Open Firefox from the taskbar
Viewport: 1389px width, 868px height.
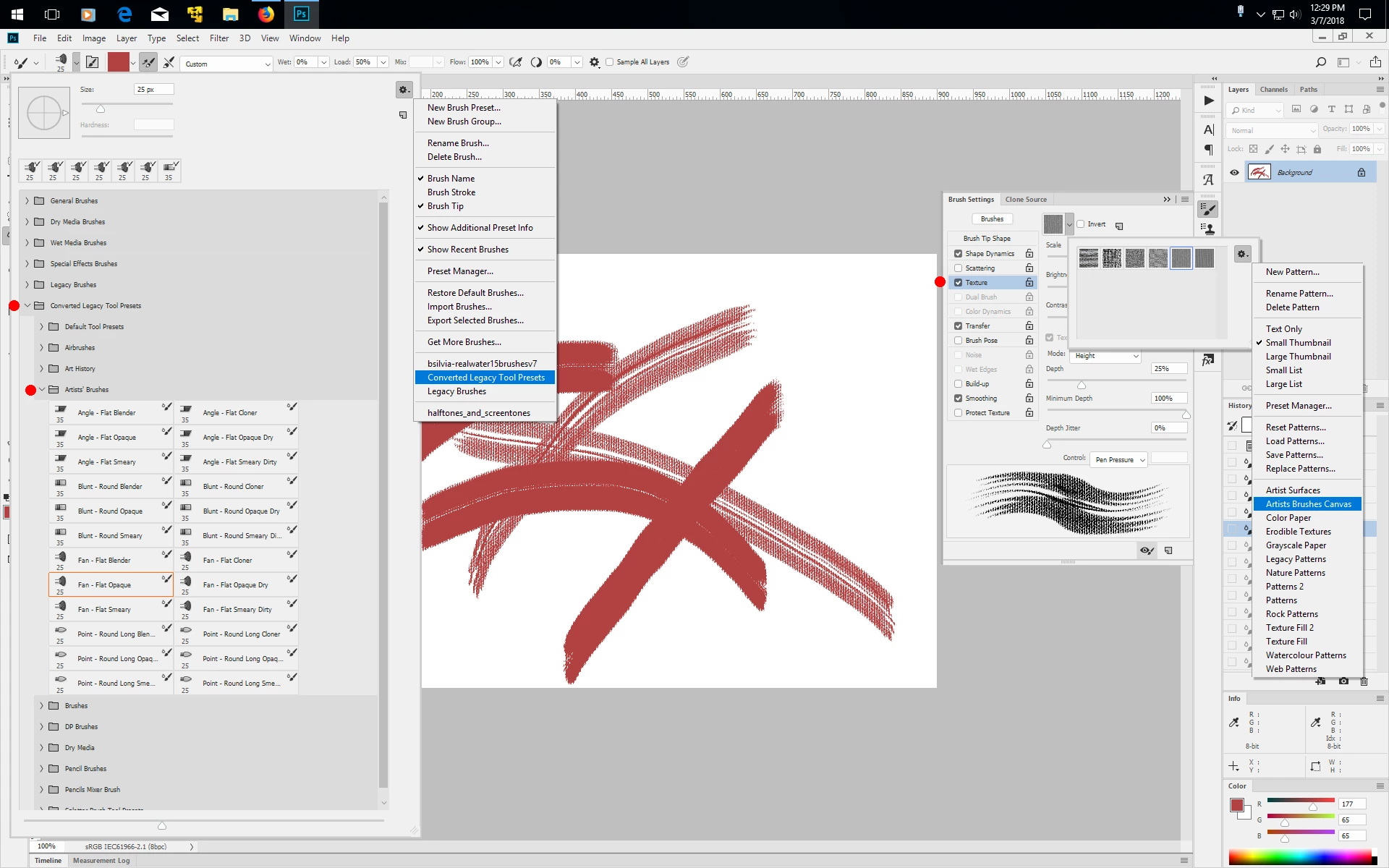266,14
